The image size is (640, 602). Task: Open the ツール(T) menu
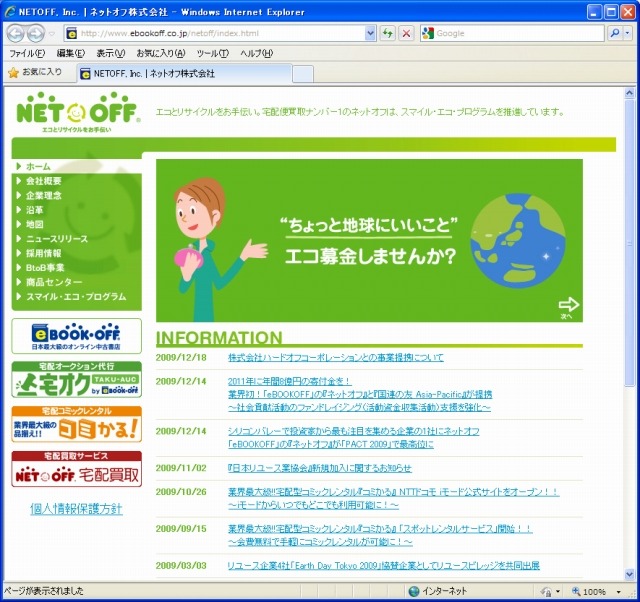coord(213,53)
